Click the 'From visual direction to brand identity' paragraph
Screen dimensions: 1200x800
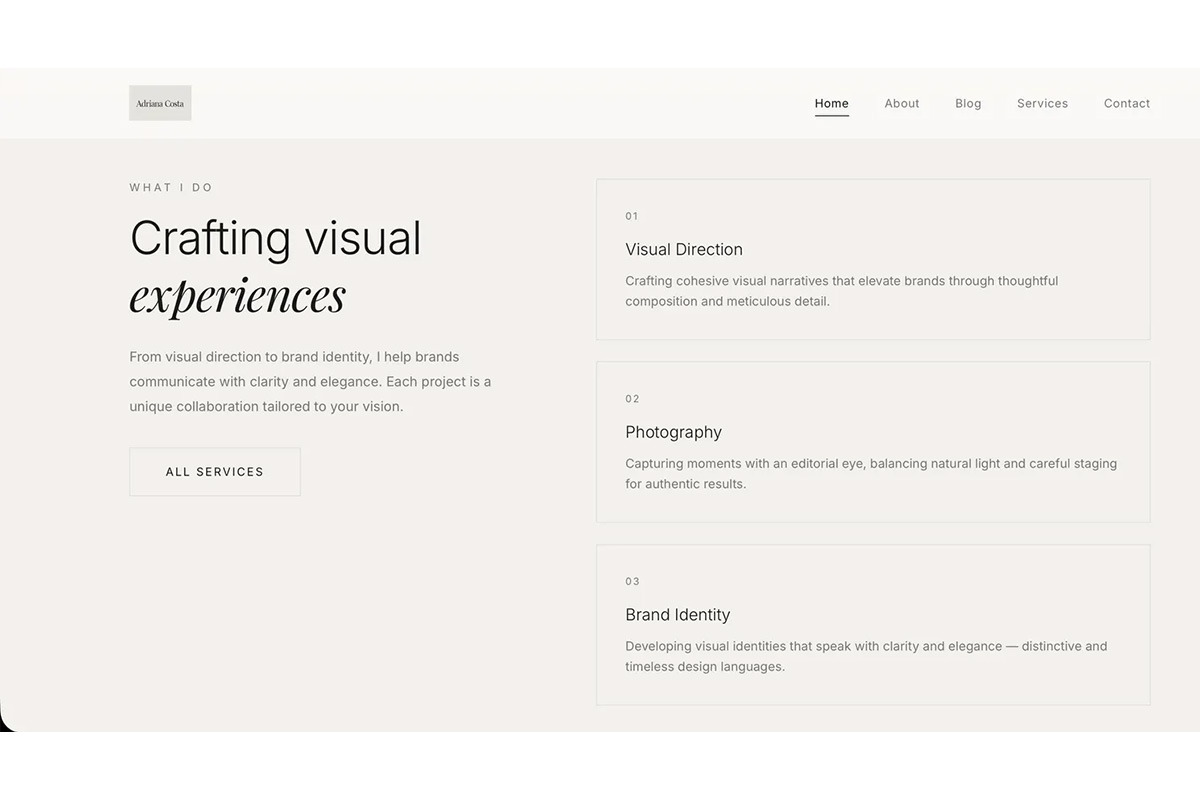(310, 382)
